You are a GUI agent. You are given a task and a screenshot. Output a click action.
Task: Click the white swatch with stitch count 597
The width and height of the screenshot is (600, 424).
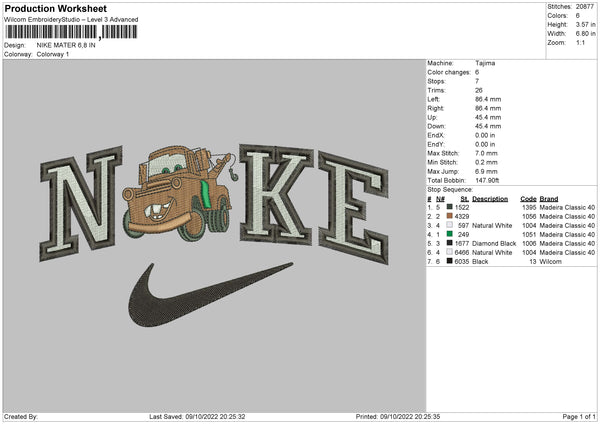(450, 225)
